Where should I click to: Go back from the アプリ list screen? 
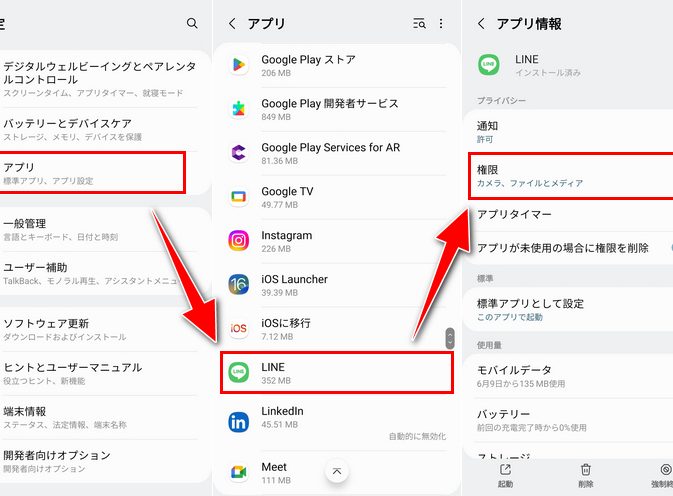[x=232, y=23]
